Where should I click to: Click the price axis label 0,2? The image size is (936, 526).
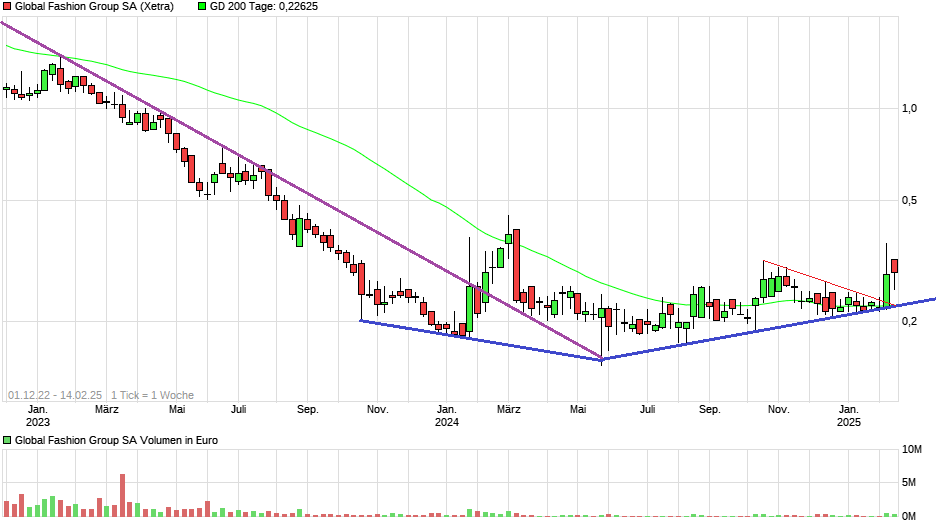click(909, 321)
